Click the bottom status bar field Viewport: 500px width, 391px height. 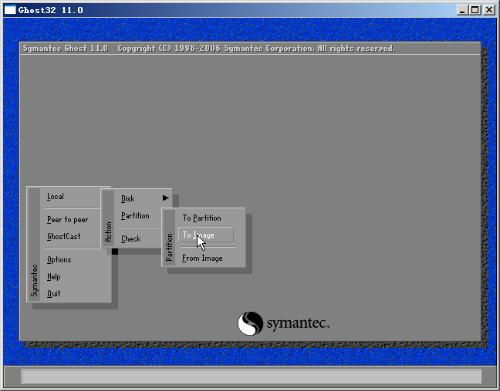(x=251, y=376)
